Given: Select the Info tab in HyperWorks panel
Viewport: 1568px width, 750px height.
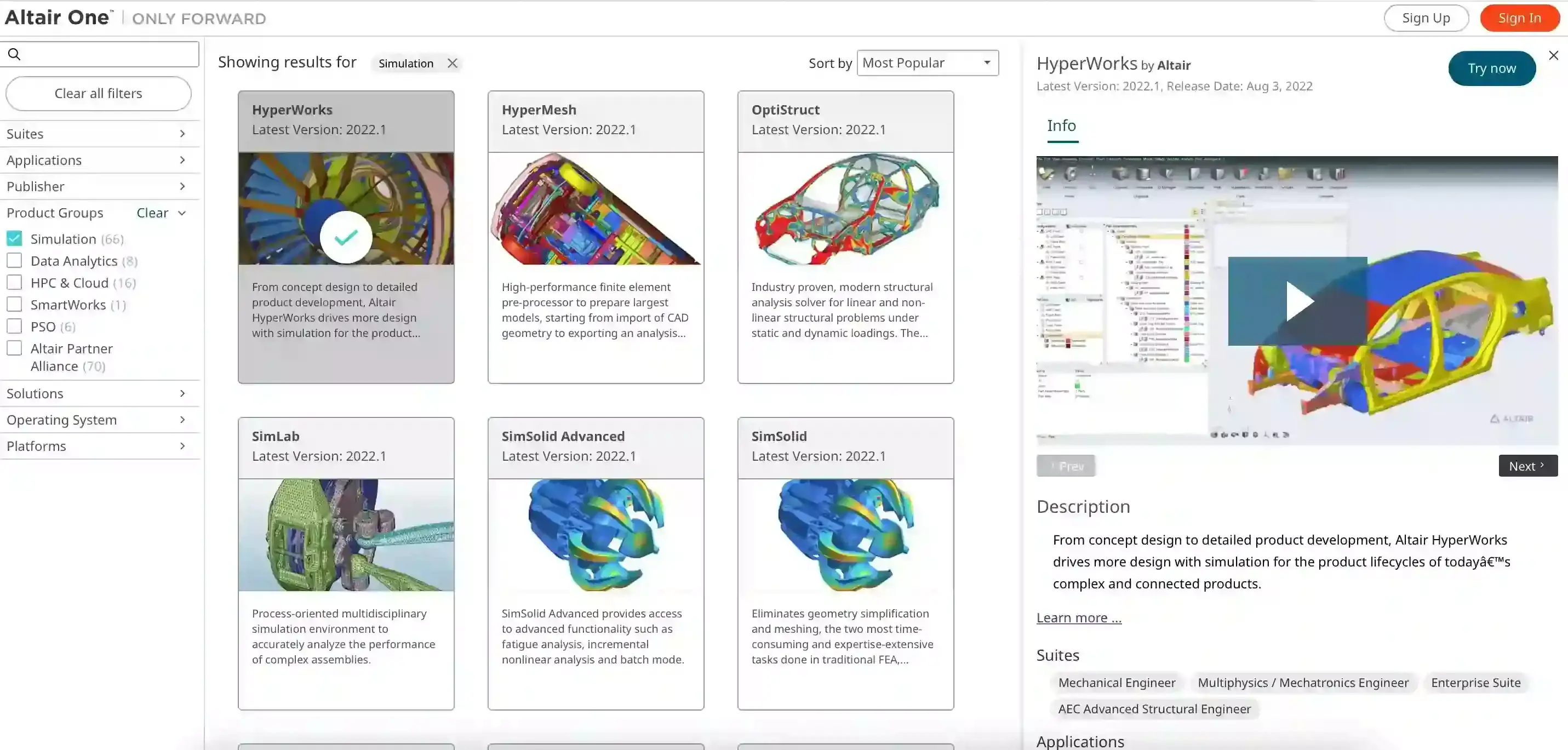Looking at the screenshot, I should click(1061, 125).
